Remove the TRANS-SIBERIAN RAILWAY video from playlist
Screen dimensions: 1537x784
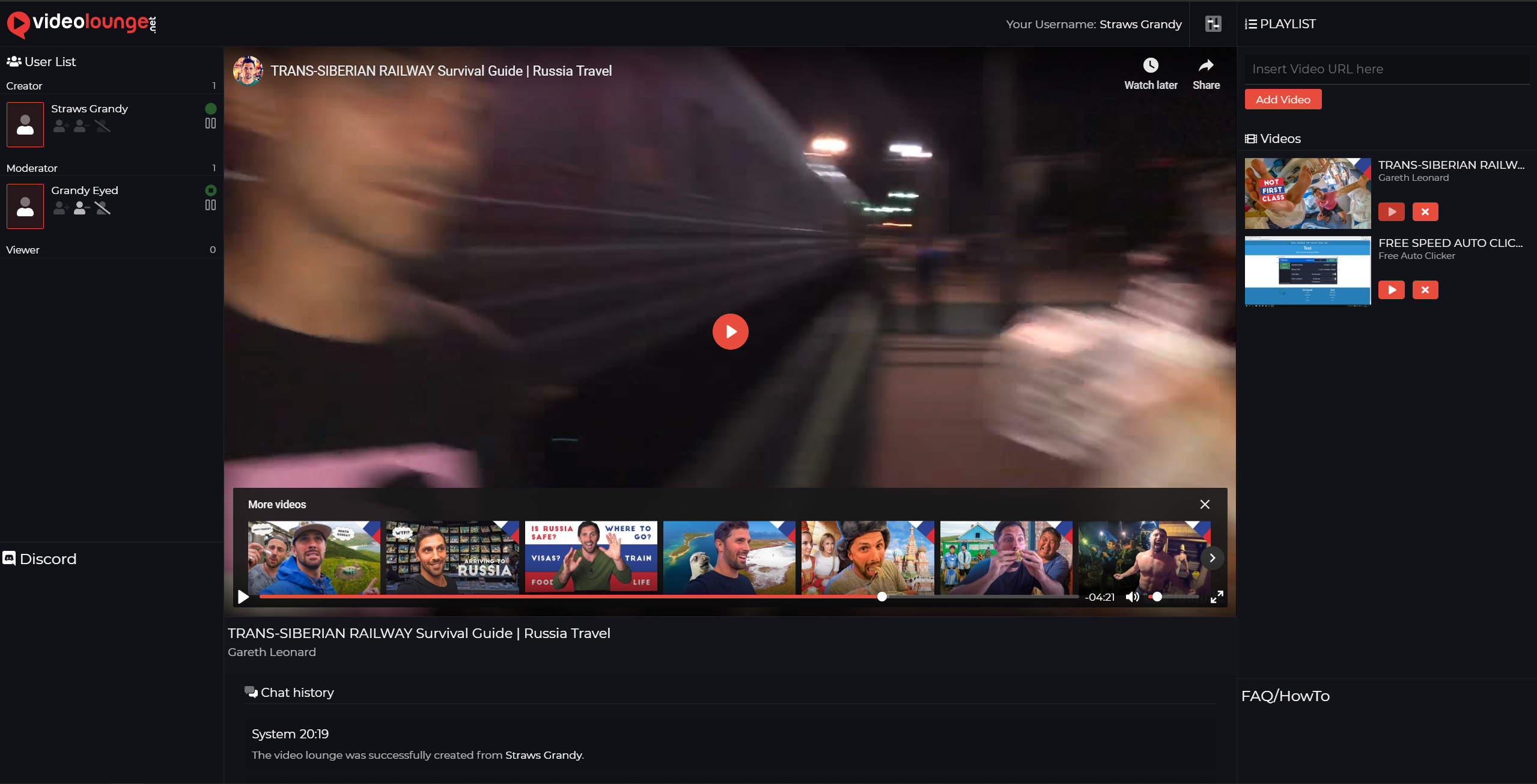(x=1425, y=211)
